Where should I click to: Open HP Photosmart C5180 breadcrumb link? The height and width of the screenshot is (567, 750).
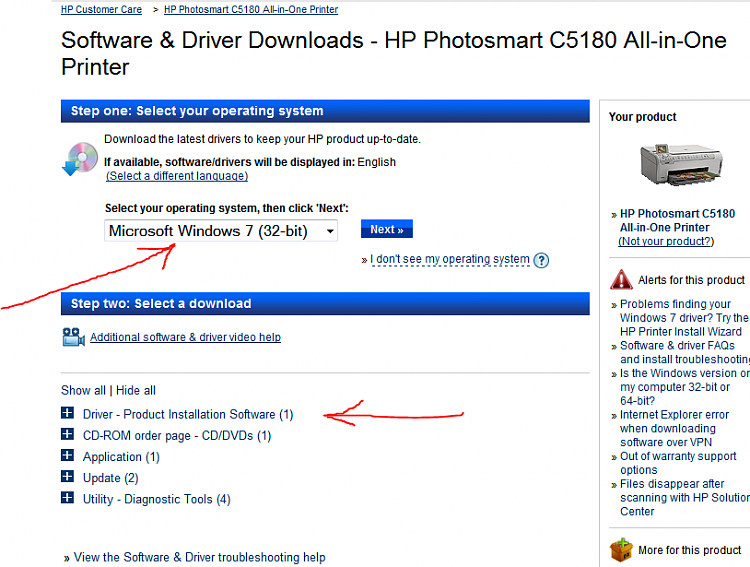click(x=251, y=10)
